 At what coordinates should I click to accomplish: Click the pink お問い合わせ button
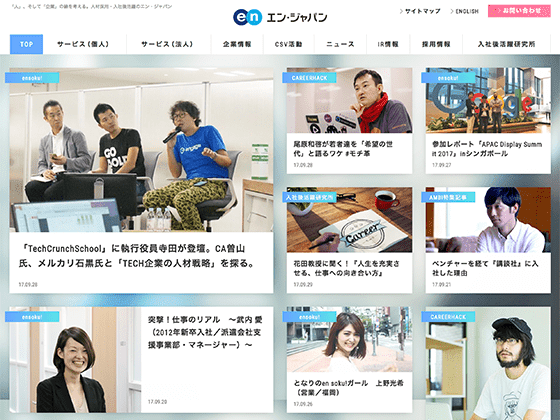519,11
